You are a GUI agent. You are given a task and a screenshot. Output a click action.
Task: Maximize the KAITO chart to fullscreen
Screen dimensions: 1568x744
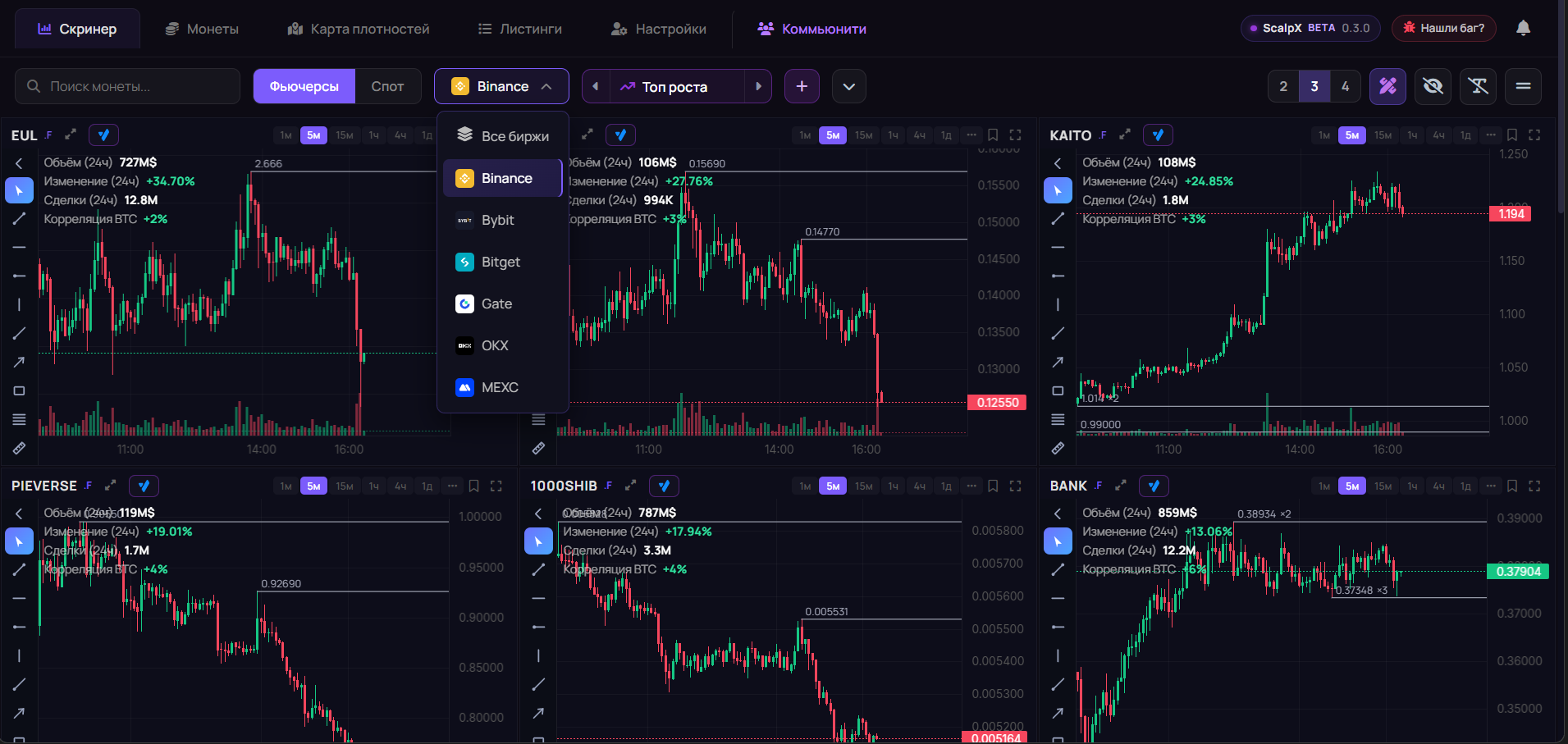click(1534, 135)
